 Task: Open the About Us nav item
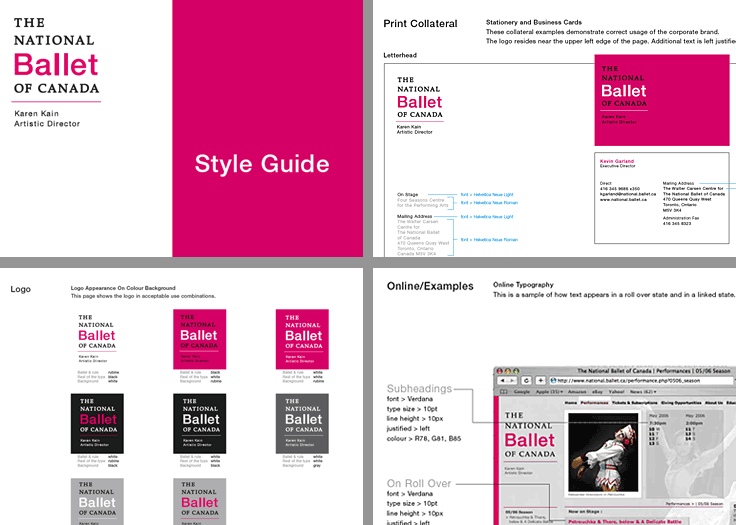pos(713,403)
